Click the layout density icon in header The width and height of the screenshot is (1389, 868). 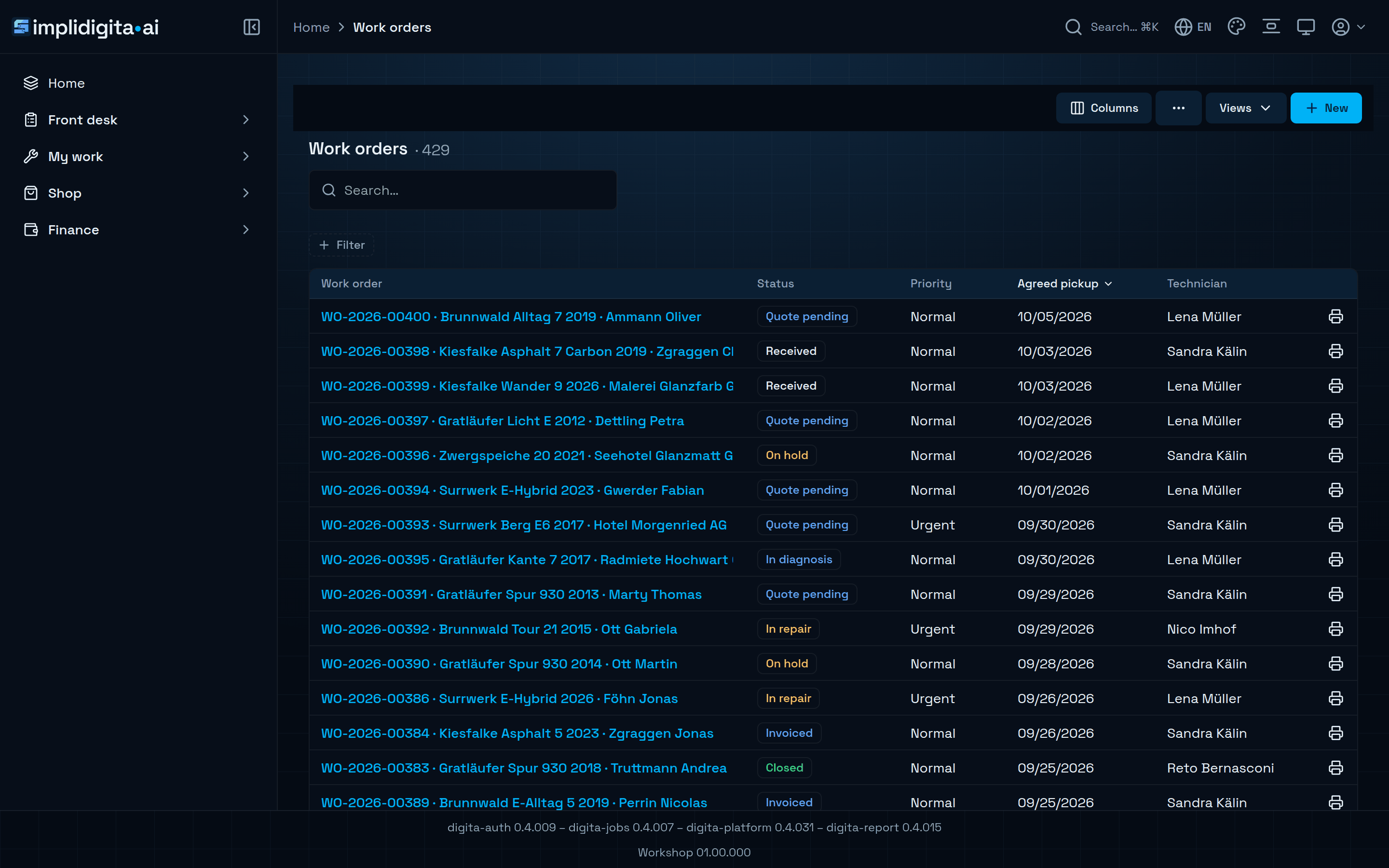[1271, 27]
